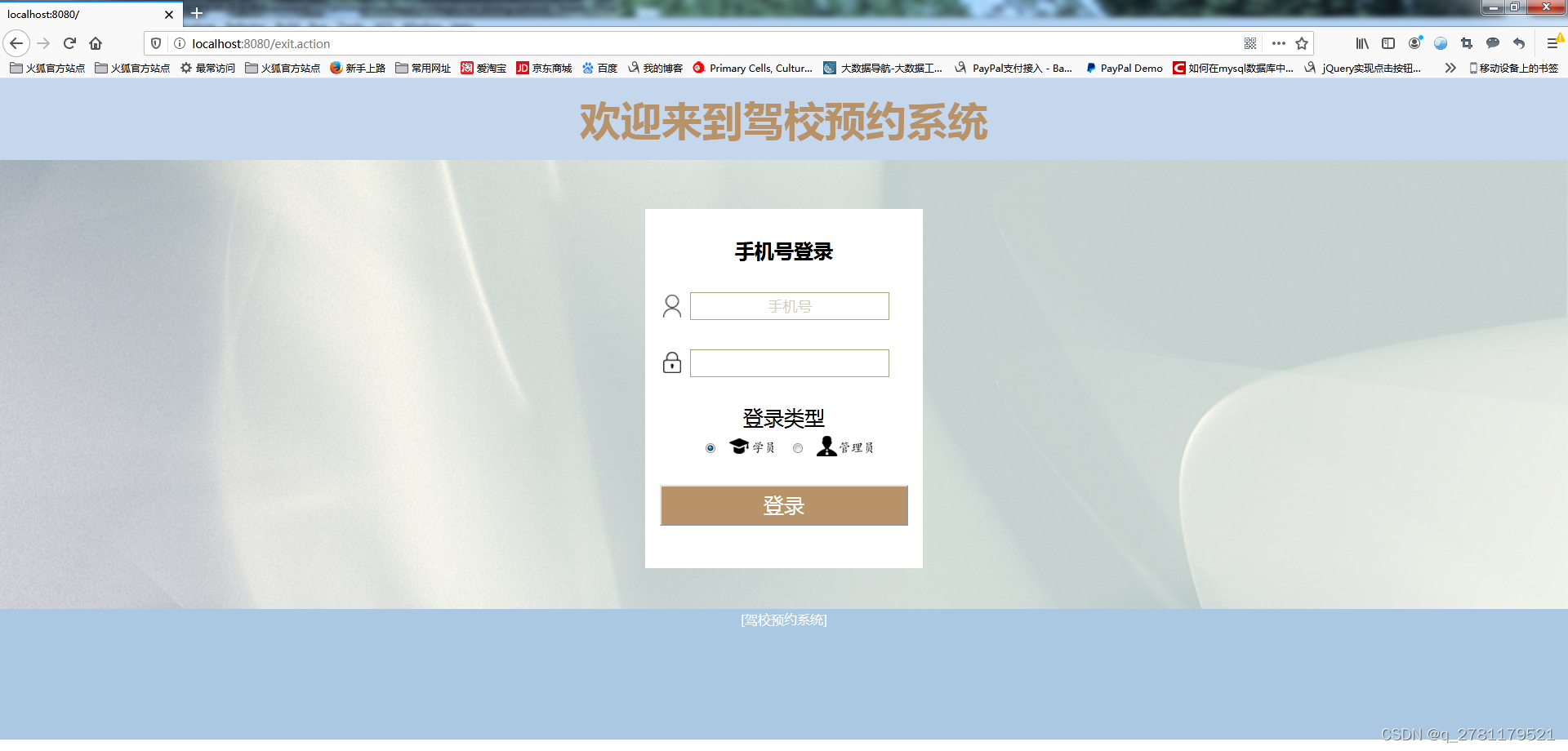
Task: Open the 最常访问 bookmarks folder
Action: [207, 69]
